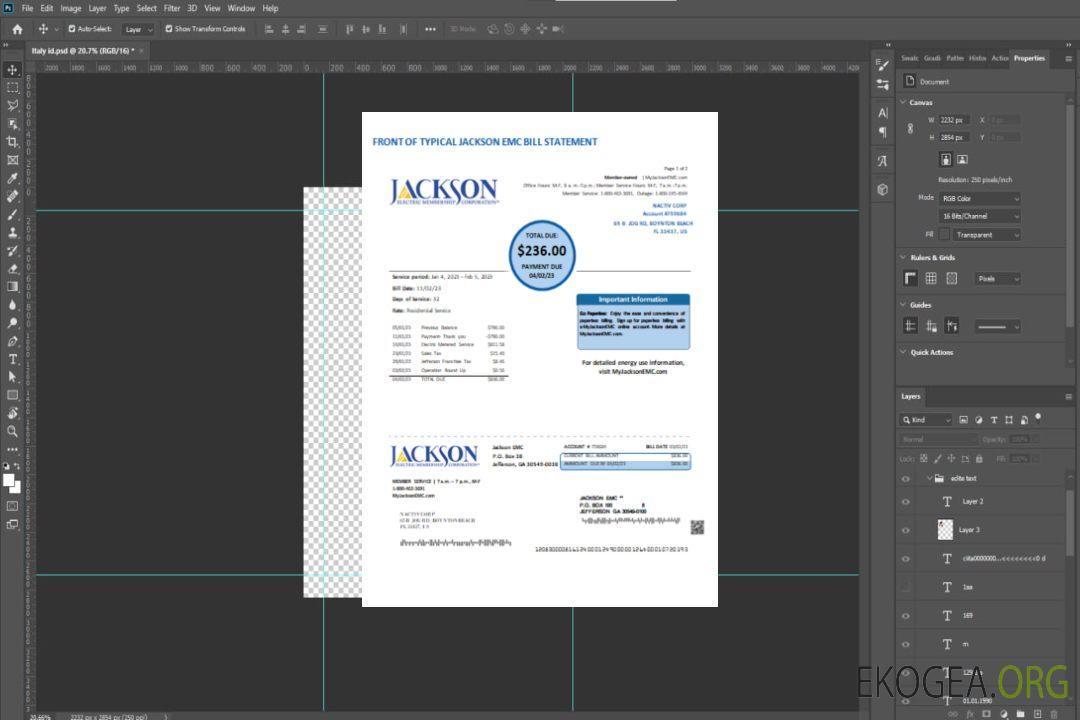Hide the 'm' text layer

(x=906, y=645)
